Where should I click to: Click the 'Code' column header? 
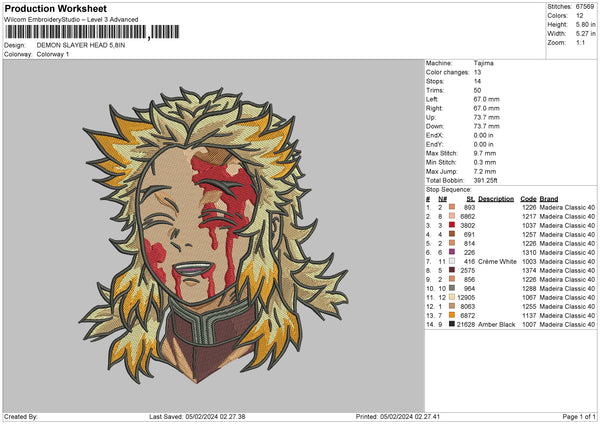pyautogui.click(x=528, y=199)
